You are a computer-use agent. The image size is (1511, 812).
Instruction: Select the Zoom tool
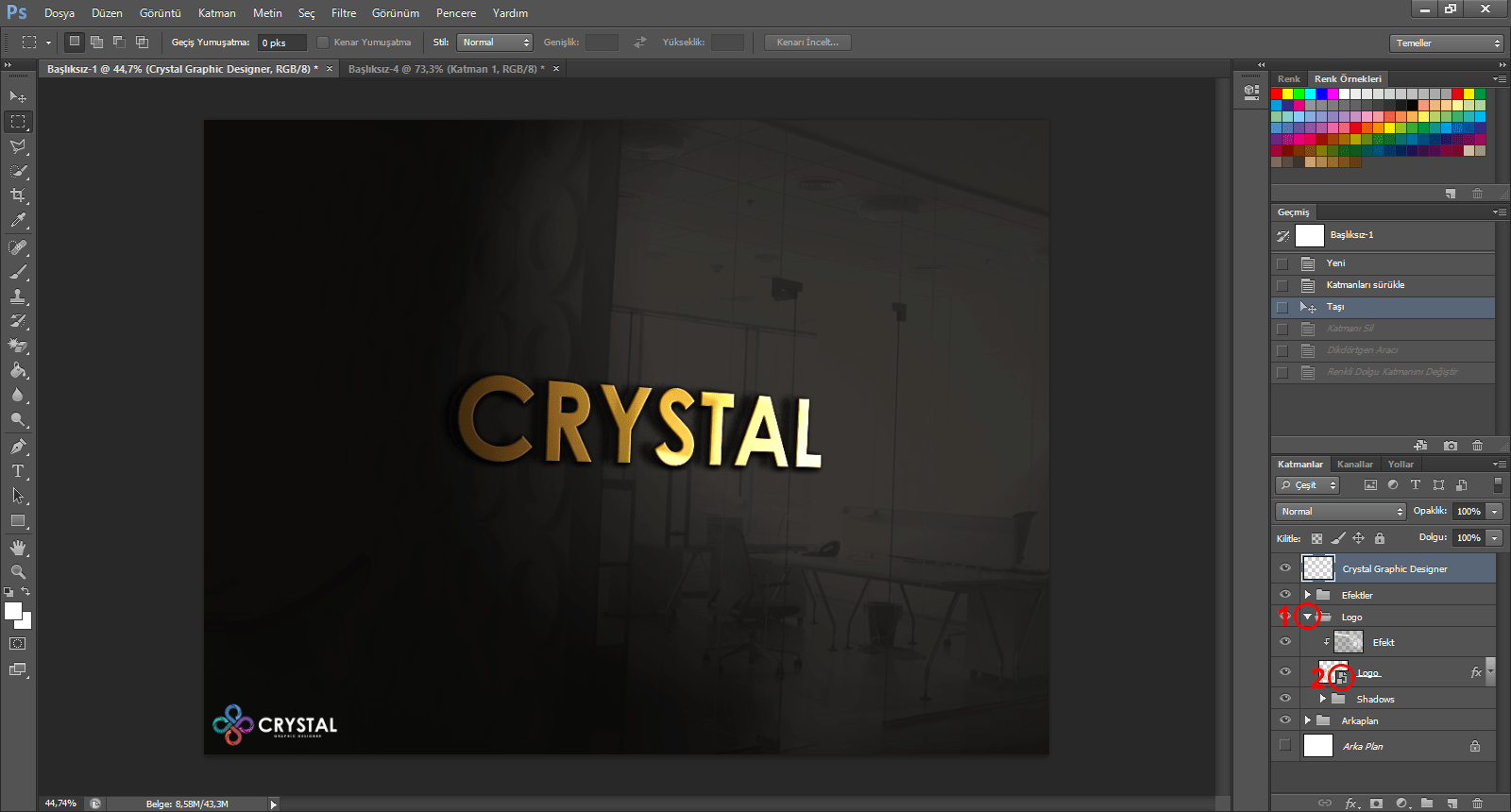[x=18, y=572]
